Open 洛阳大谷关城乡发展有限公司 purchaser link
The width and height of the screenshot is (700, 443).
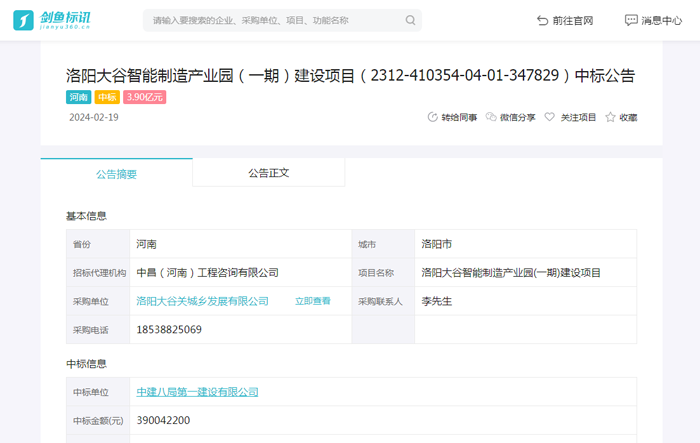(202, 301)
